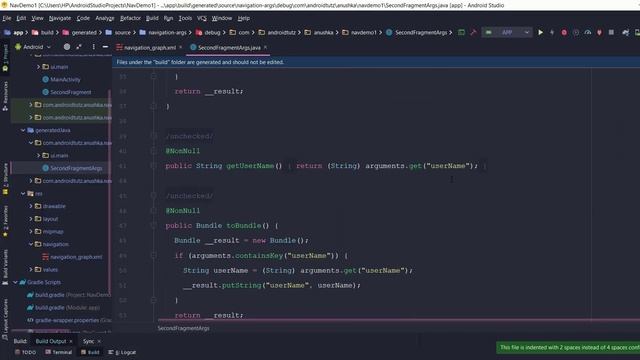Open build.gradle (Module: app) file

click(x=63, y=307)
